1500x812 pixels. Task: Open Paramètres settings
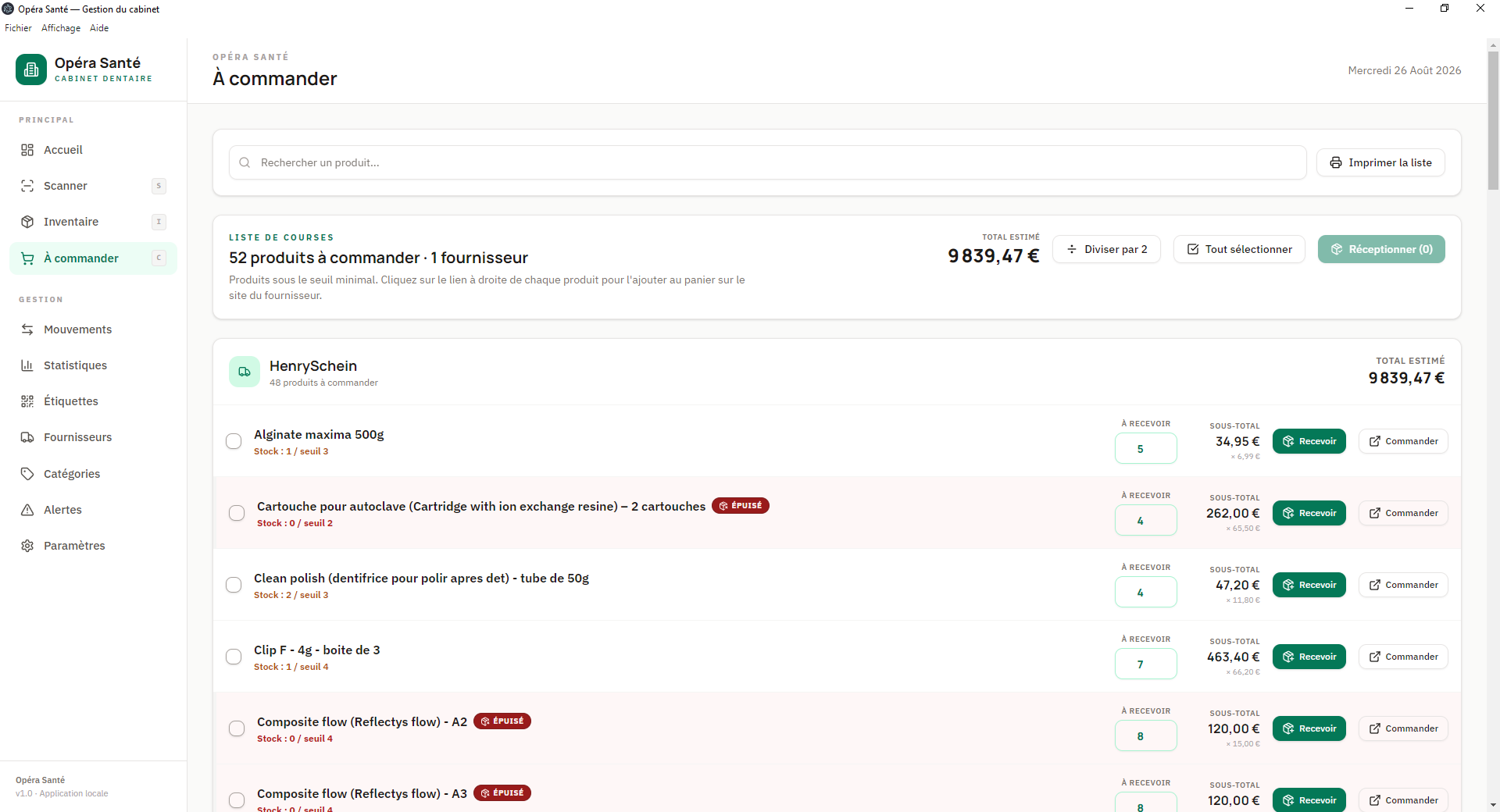pyautogui.click(x=93, y=546)
